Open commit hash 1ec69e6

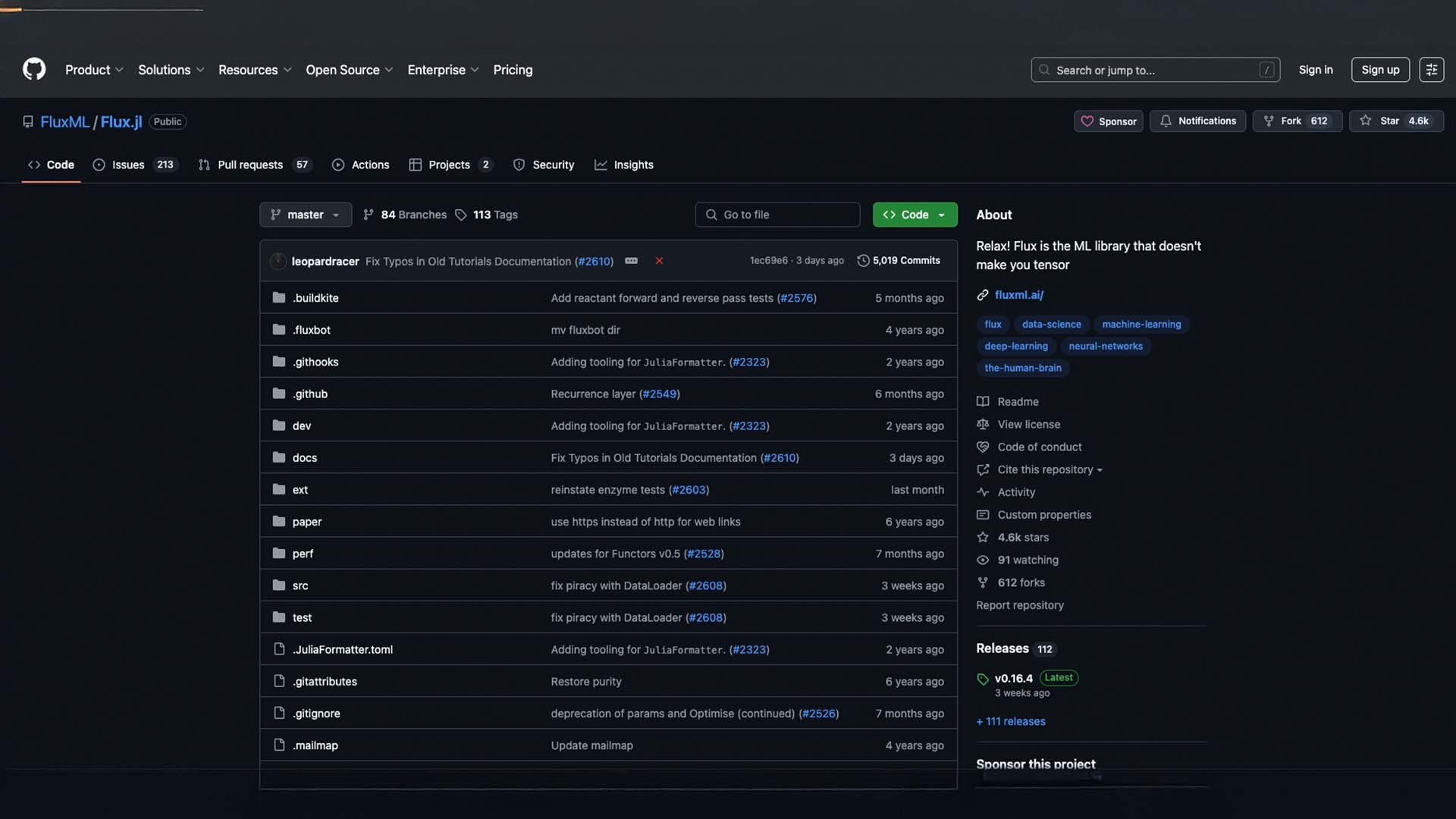[768, 261]
